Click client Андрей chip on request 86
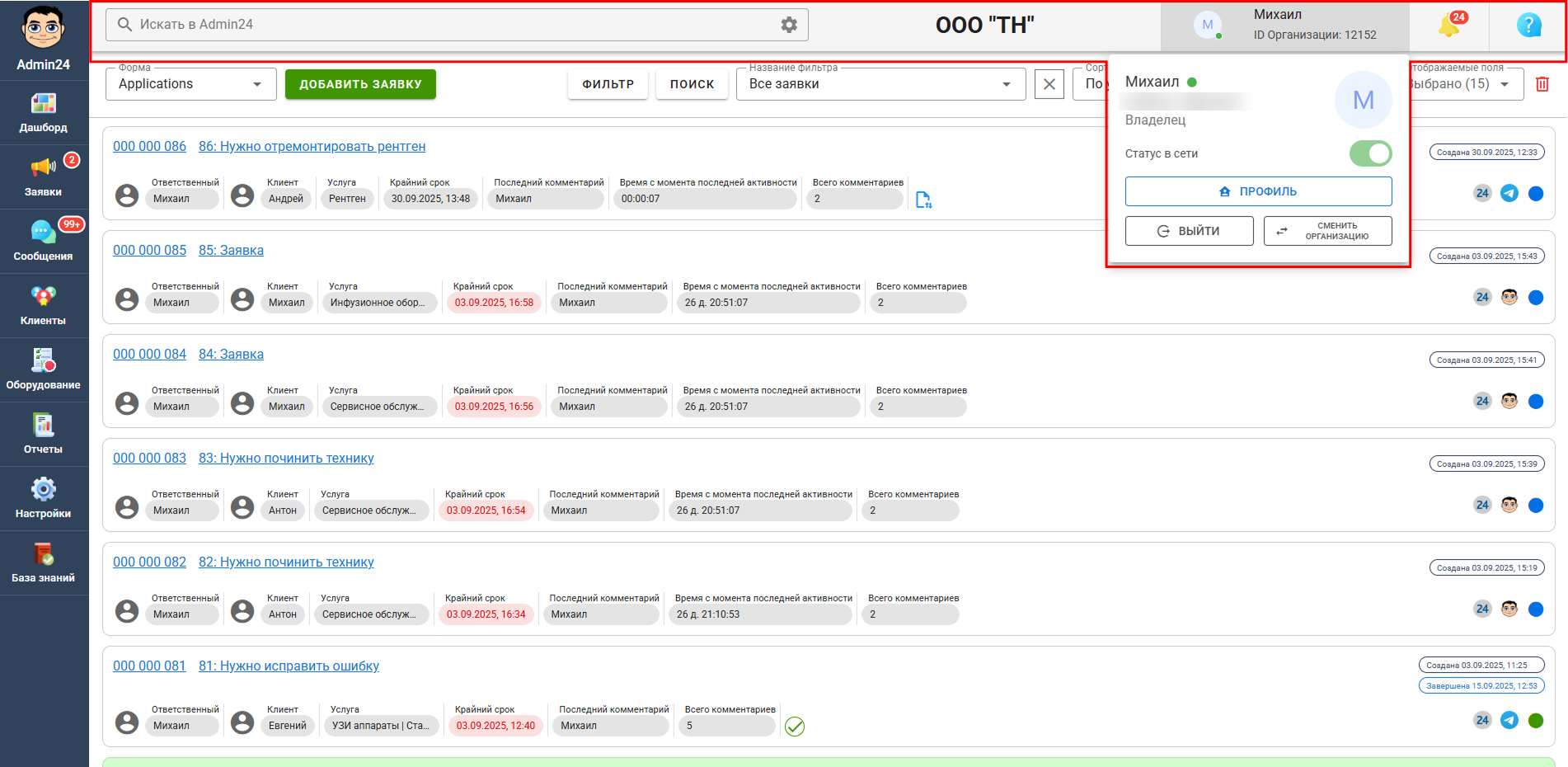Screen dimensions: 1568x767 click(286, 199)
